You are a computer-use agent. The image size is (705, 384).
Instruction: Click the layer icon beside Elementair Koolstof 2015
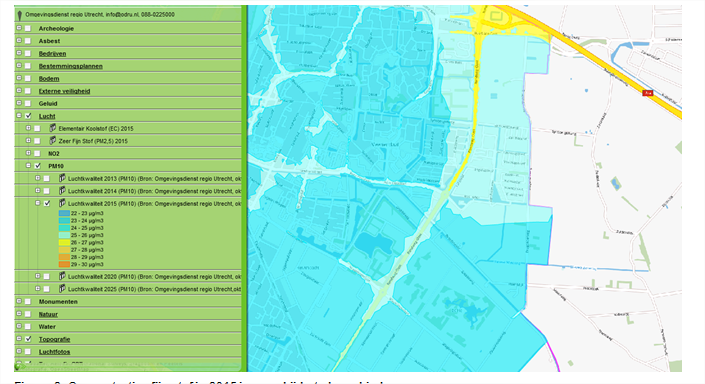tap(53, 128)
